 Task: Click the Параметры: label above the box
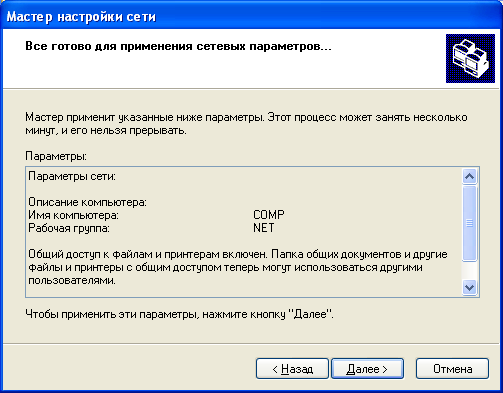click(x=56, y=156)
